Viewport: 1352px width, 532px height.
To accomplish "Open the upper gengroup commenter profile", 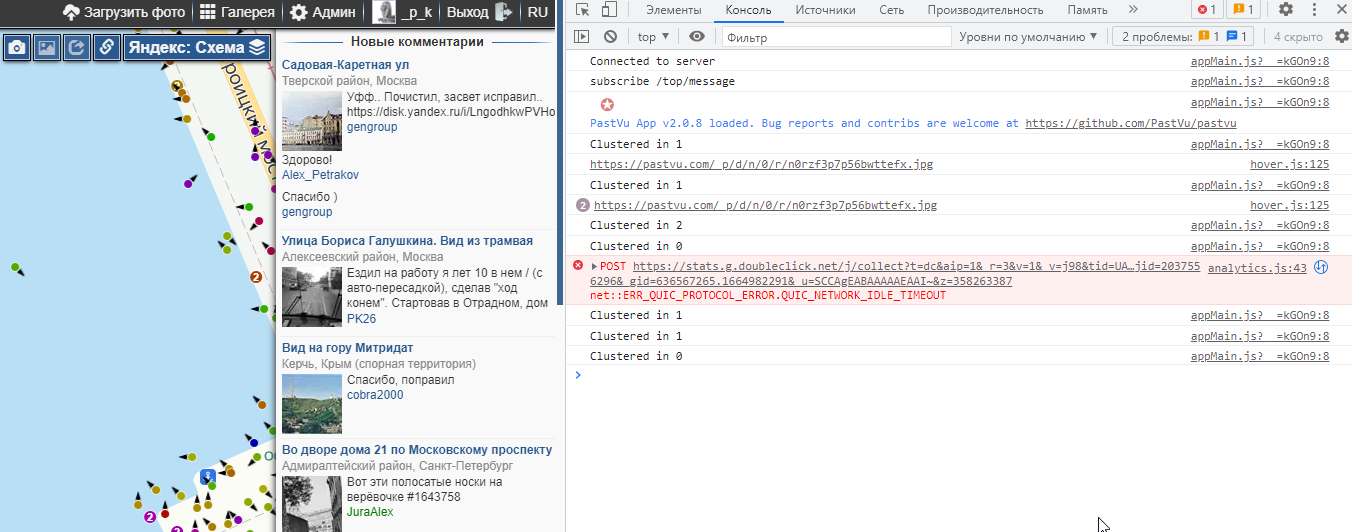I will pos(372,127).
